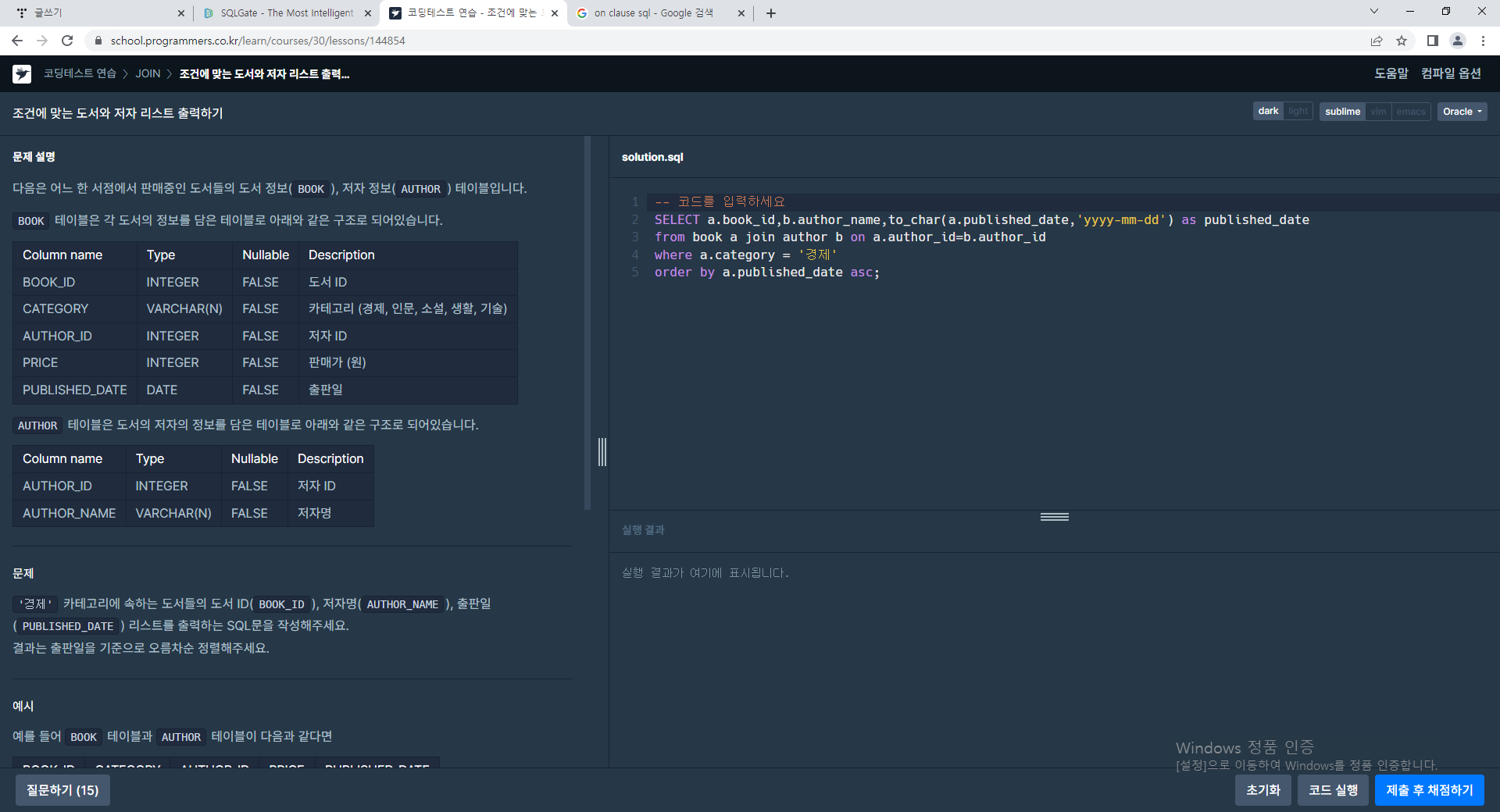Open the Chrome profile icon

tap(1458, 41)
